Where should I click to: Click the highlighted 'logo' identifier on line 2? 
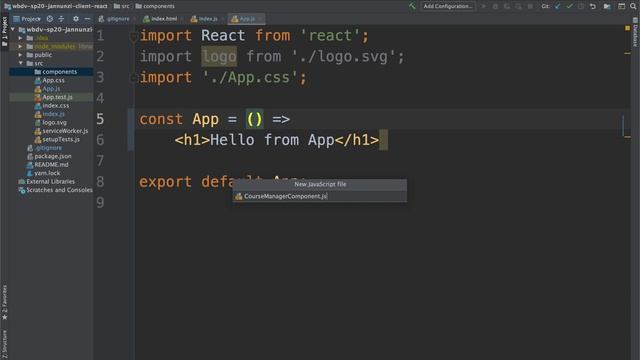coord(219,57)
